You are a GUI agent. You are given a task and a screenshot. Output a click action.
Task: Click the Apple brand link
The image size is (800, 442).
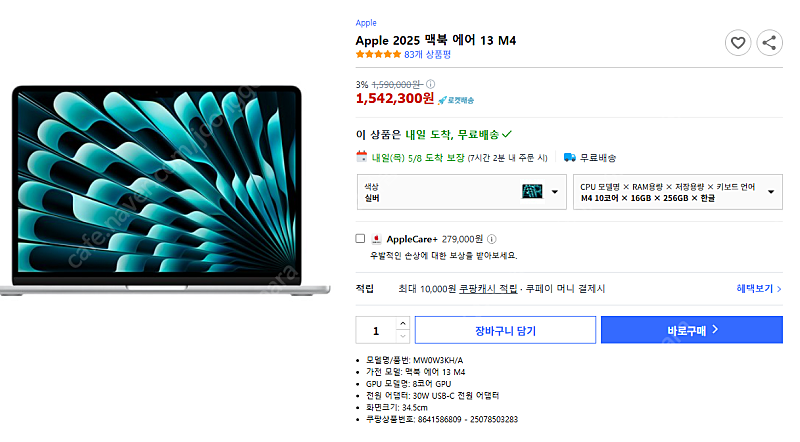pos(366,23)
